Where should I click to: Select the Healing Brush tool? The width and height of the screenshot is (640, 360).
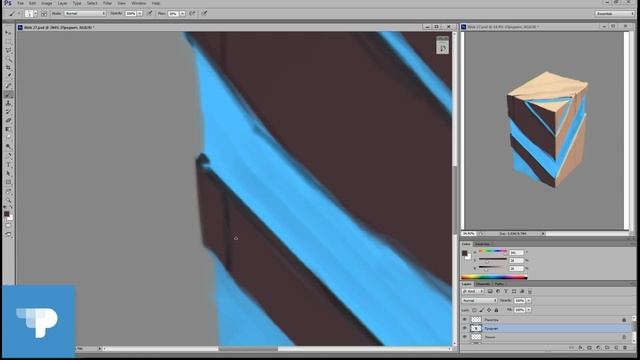point(8,85)
